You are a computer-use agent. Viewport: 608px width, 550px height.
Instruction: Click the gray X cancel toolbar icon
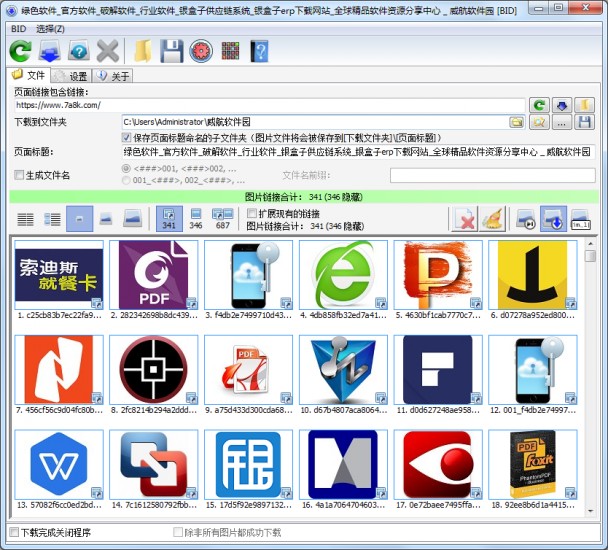[x=107, y=50]
